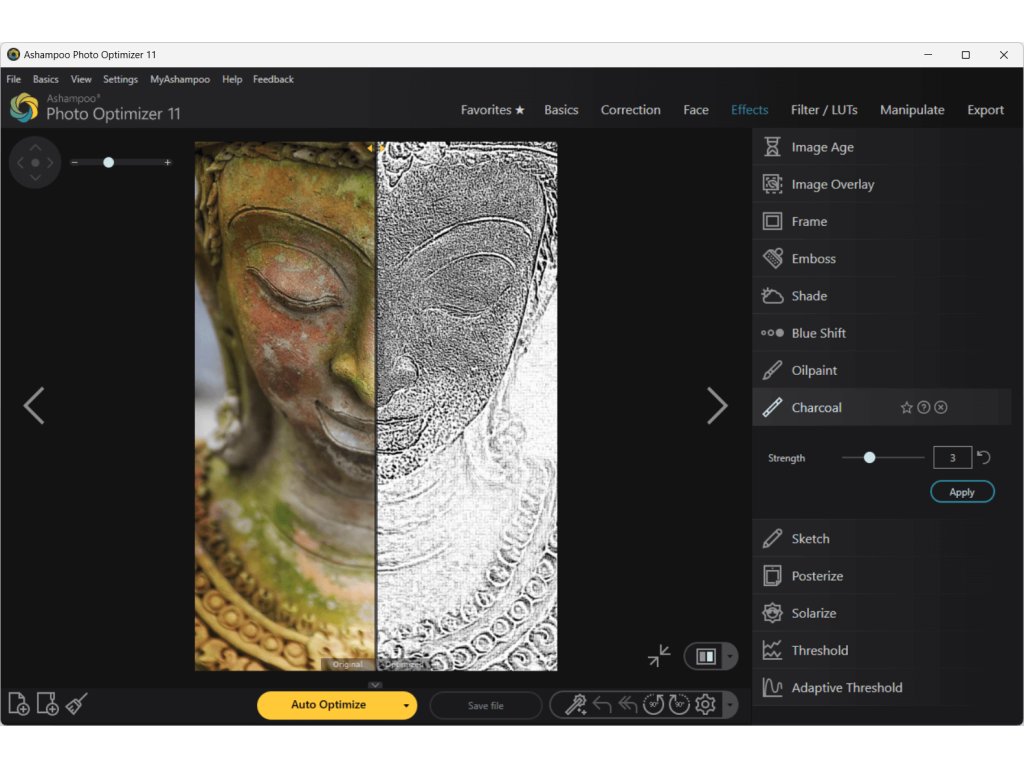
Task: Apply the Charcoal effect
Action: click(962, 492)
